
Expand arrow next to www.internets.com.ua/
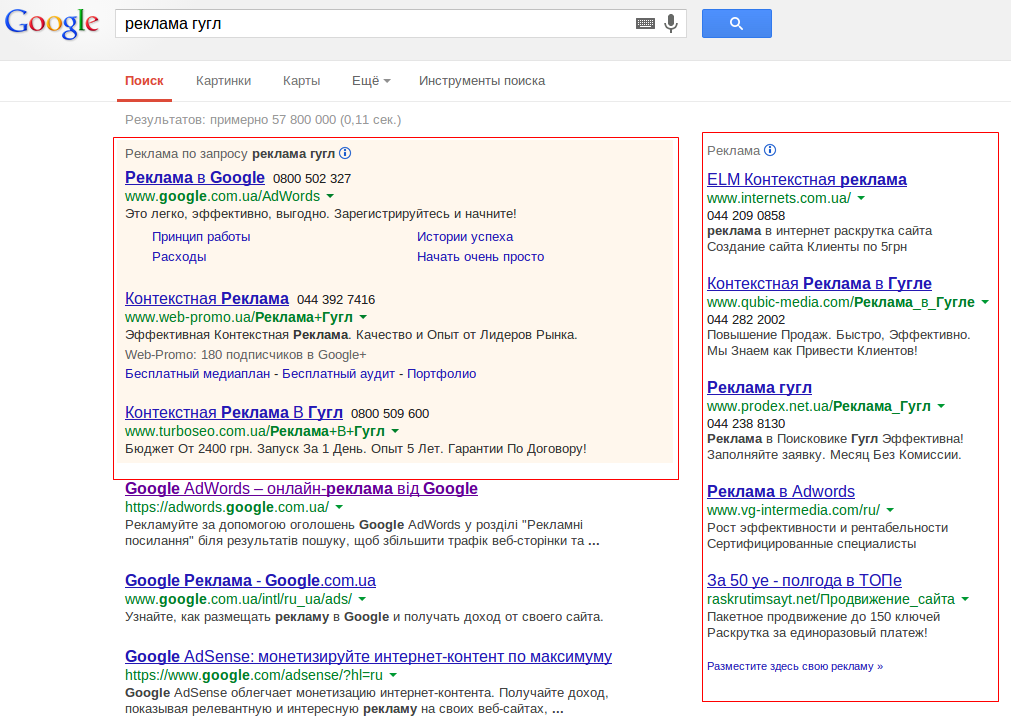pyautogui.click(x=861, y=199)
